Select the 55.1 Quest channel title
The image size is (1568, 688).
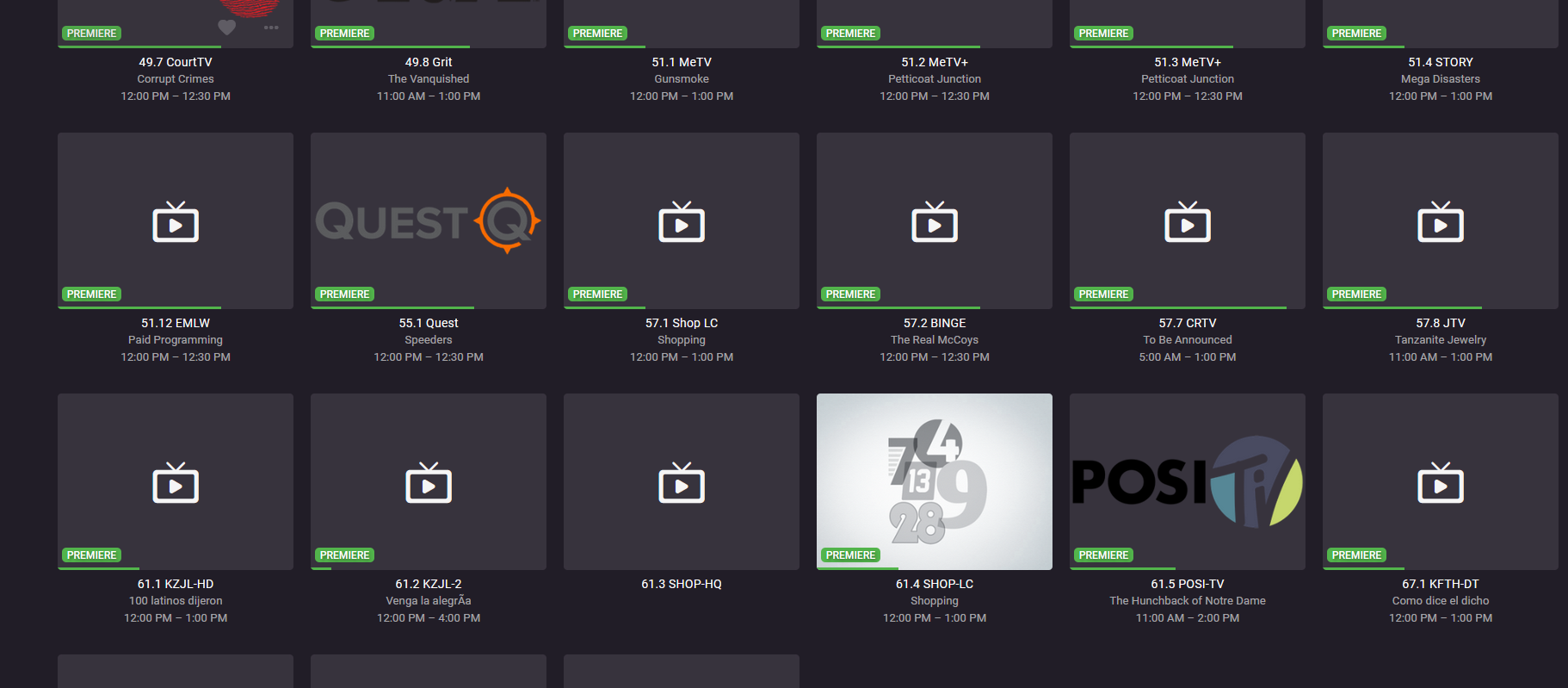[x=429, y=323]
